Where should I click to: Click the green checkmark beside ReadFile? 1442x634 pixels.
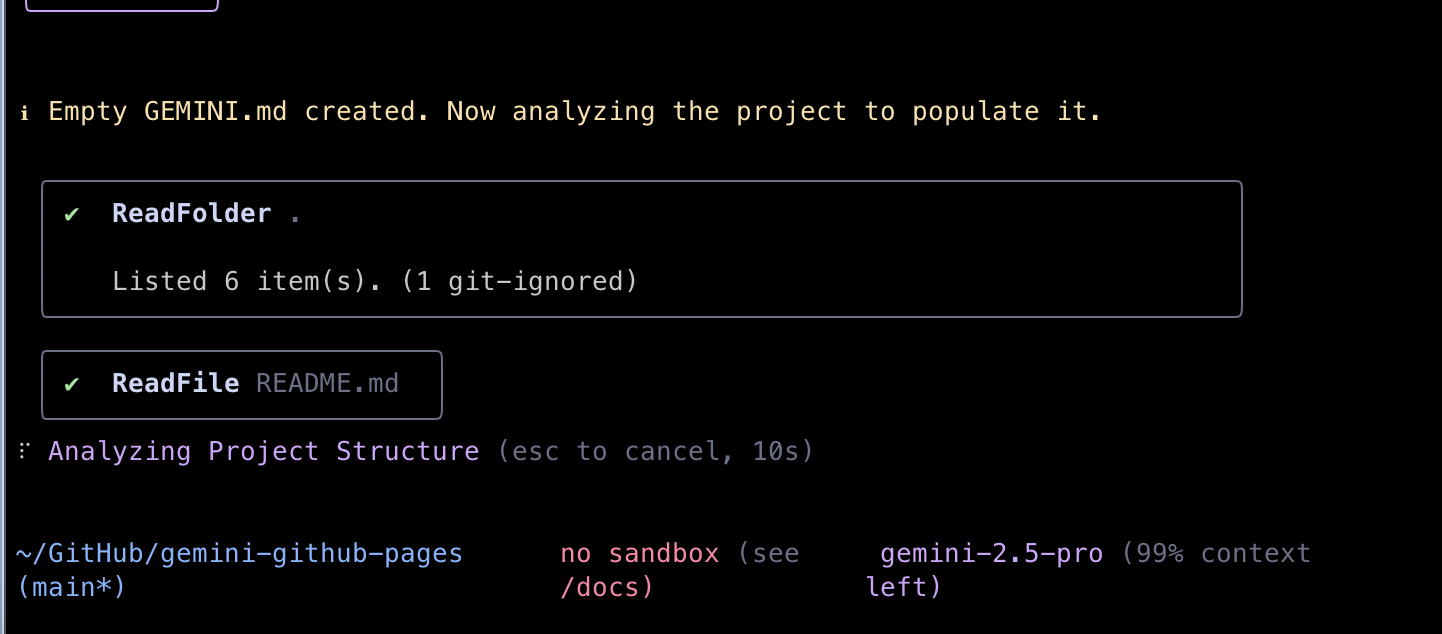click(x=72, y=384)
